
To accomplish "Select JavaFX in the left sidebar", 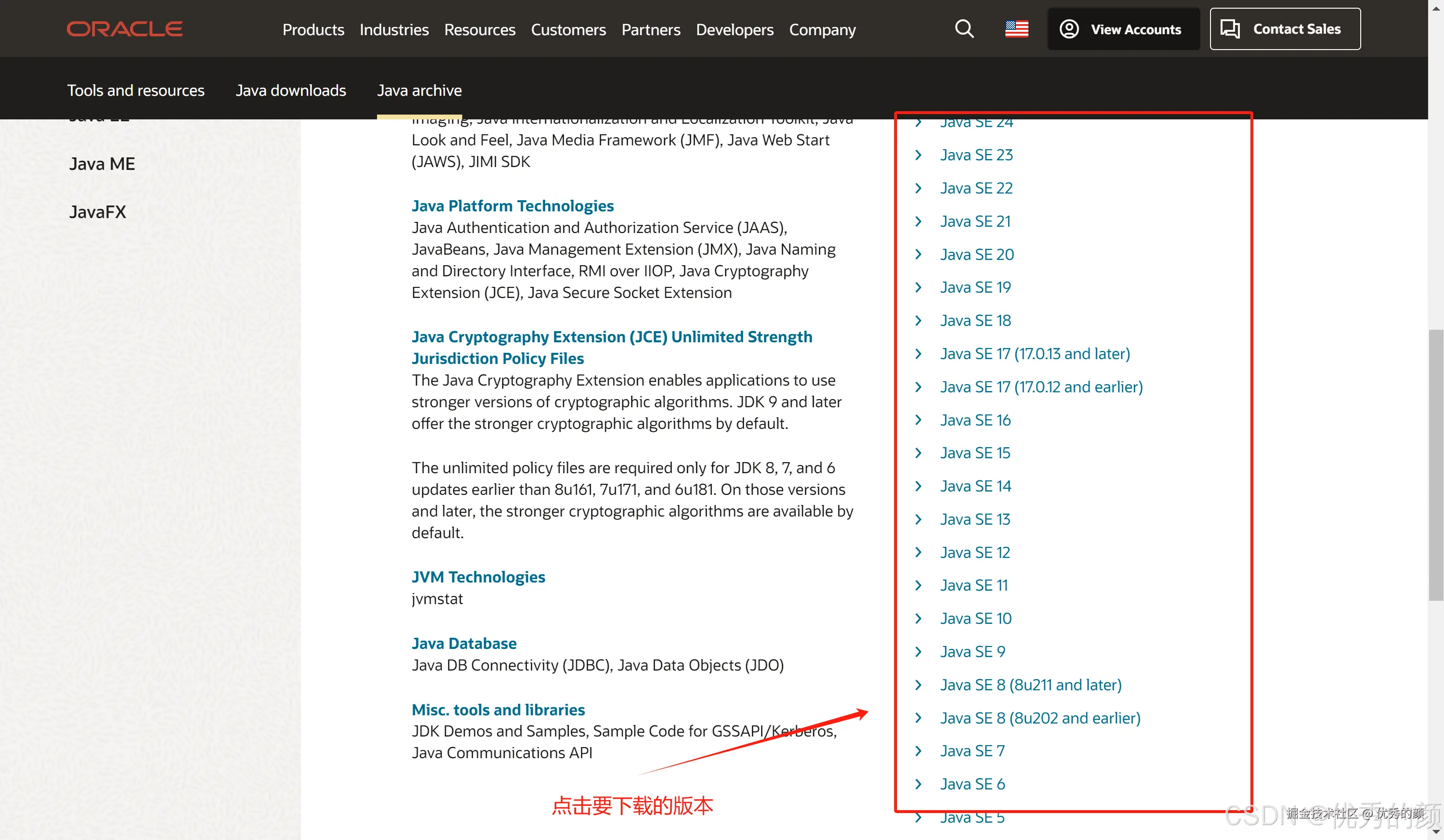I will pyautogui.click(x=97, y=212).
